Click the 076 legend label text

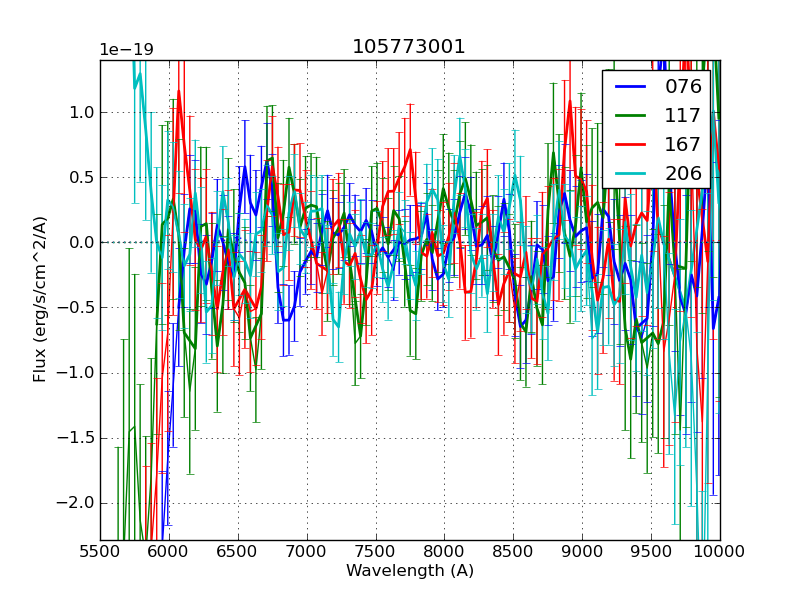(x=683, y=87)
